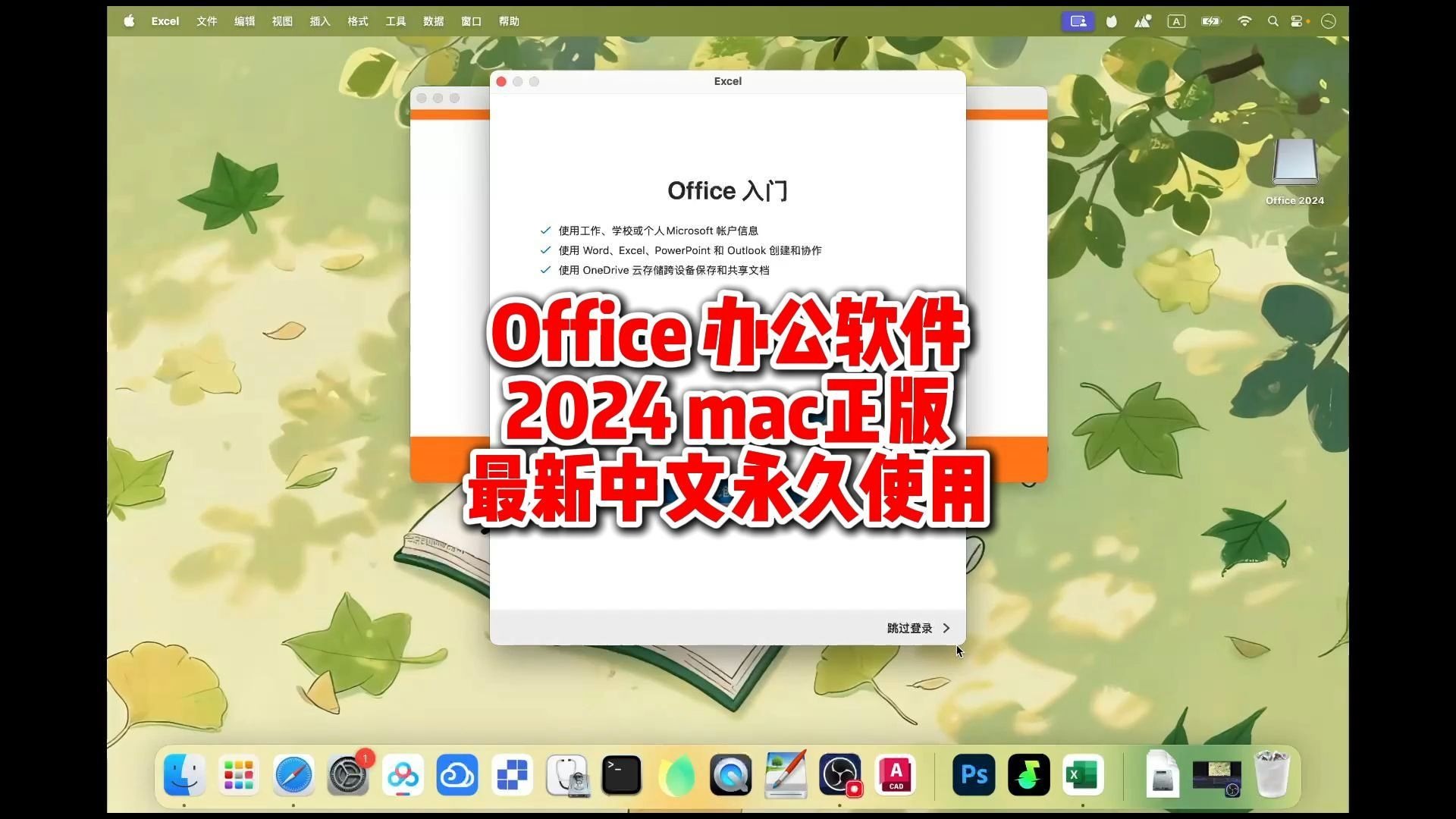
Task: Open the 文件 menu in Excel
Action: [206, 21]
